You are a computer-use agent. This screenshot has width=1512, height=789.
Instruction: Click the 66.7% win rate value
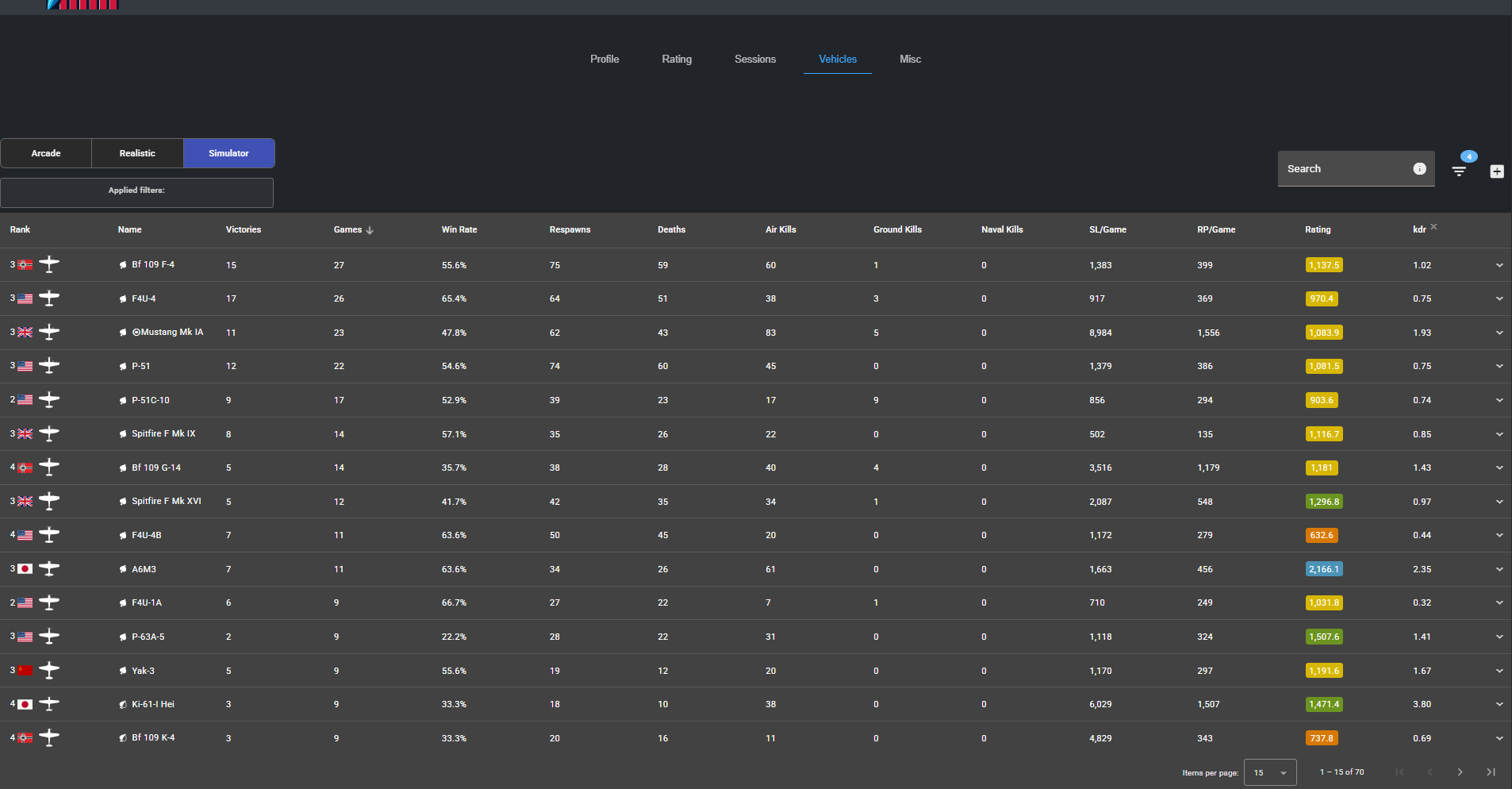pos(454,602)
